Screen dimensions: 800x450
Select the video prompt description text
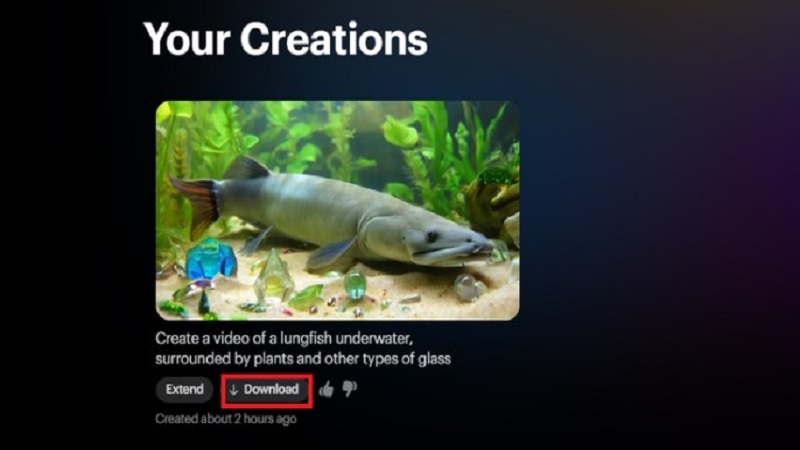[x=303, y=348]
